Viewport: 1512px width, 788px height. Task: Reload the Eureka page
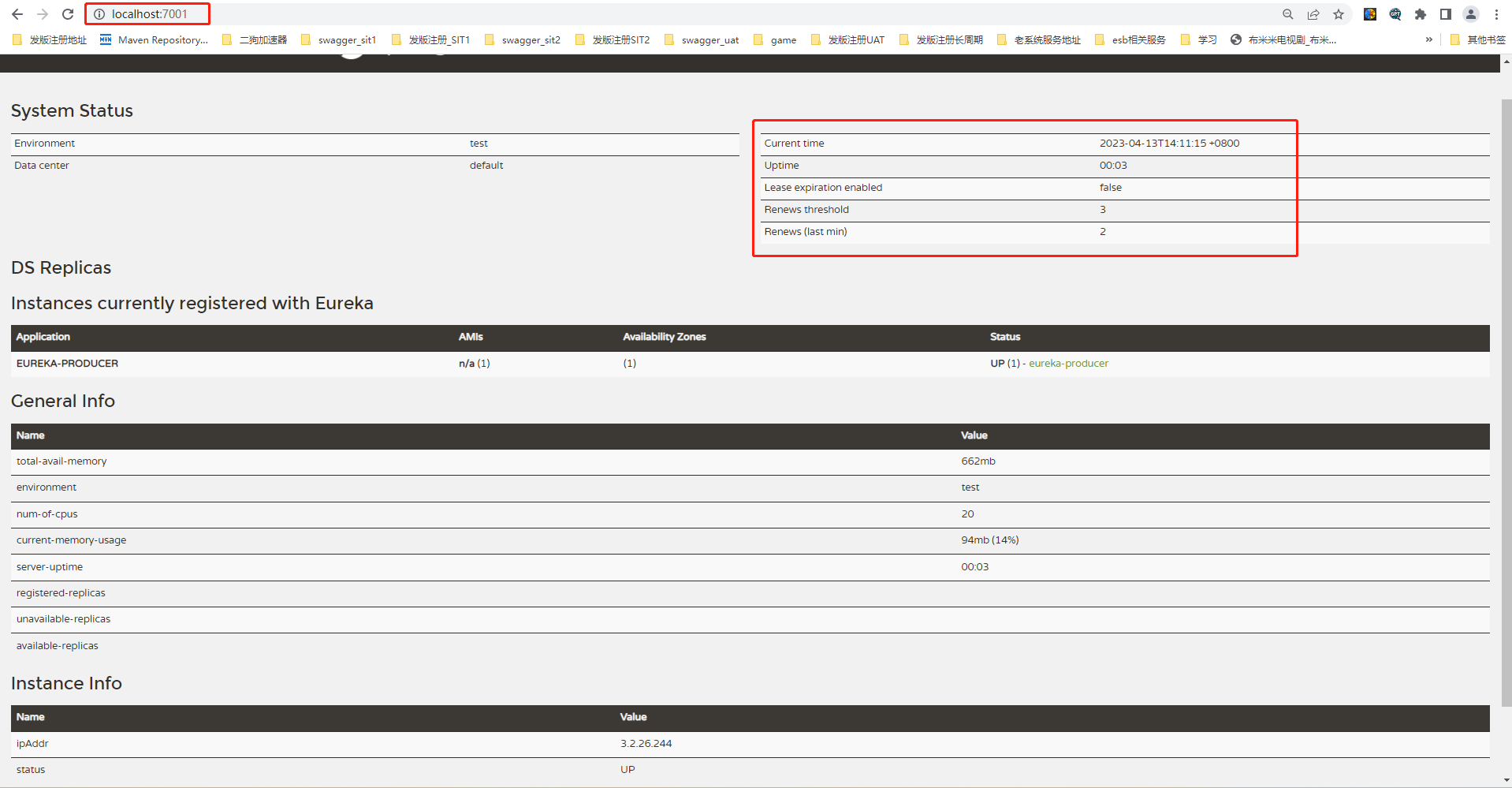[x=68, y=14]
